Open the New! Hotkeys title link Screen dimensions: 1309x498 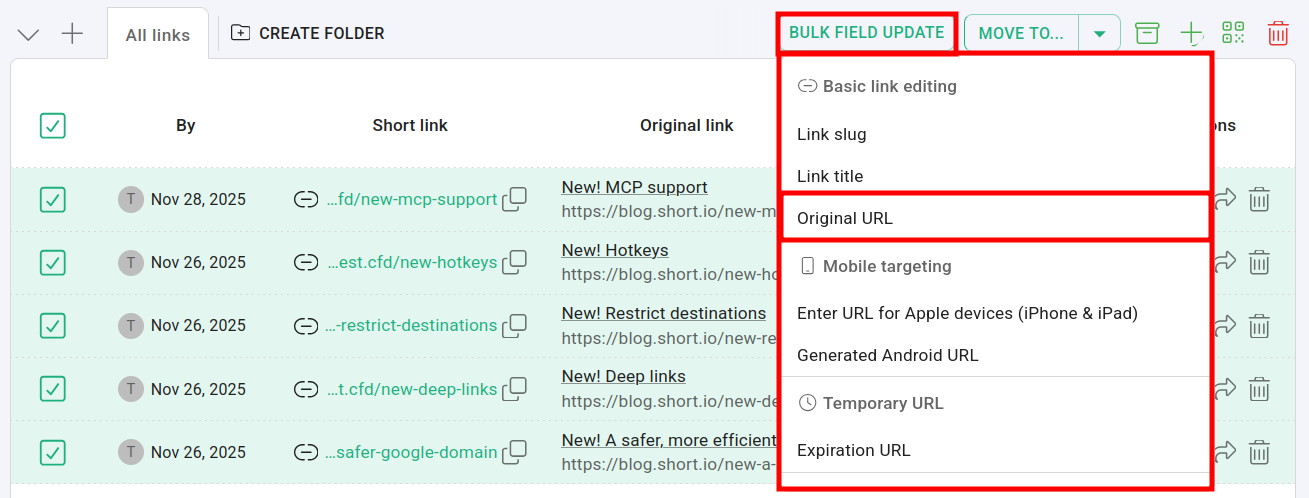click(615, 250)
